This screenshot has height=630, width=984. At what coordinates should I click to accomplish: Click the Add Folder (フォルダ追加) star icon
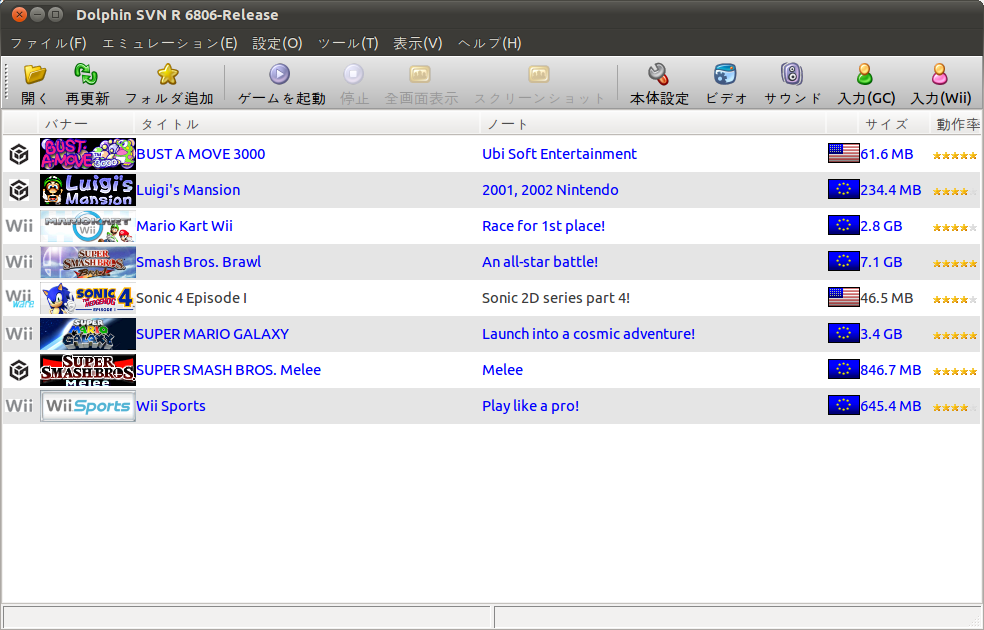click(x=168, y=75)
